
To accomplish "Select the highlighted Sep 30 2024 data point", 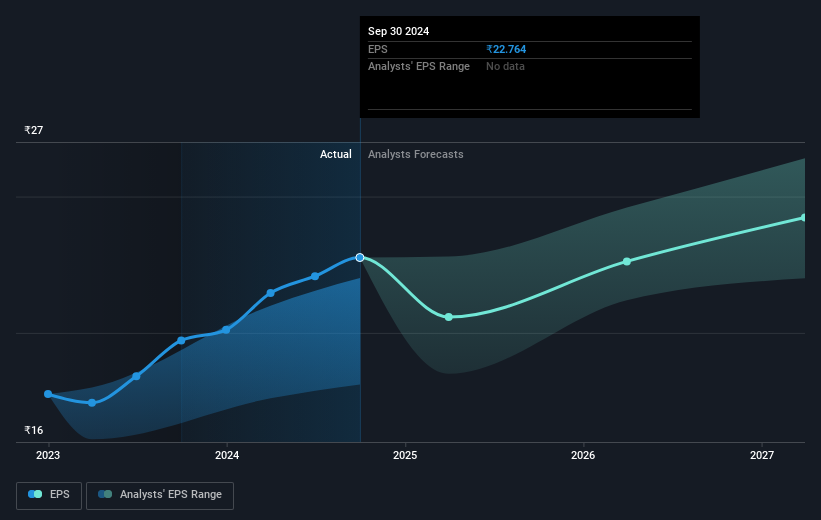I will pos(360,257).
